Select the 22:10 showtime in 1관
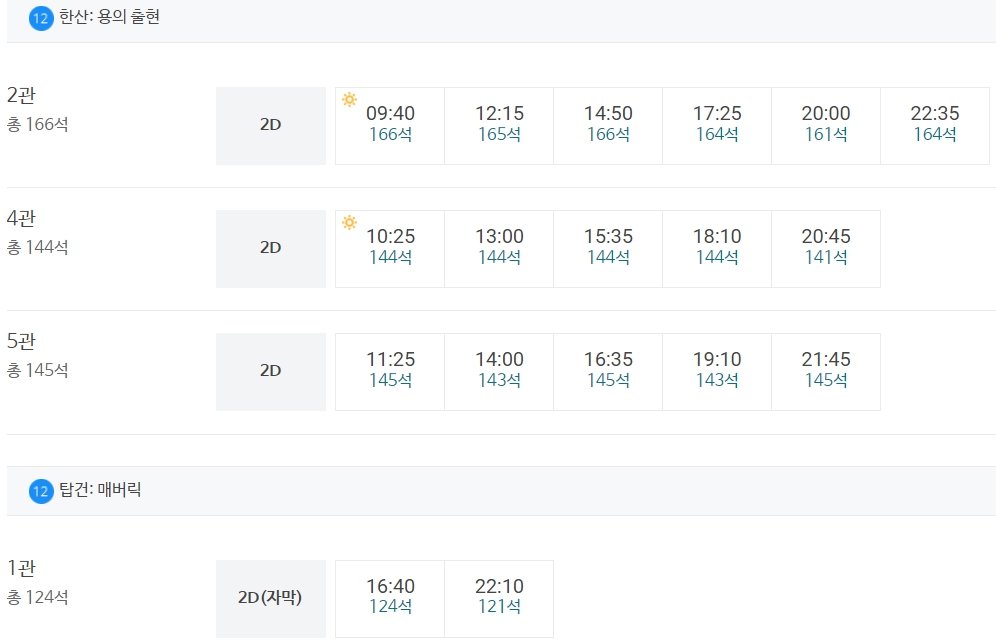 point(499,598)
